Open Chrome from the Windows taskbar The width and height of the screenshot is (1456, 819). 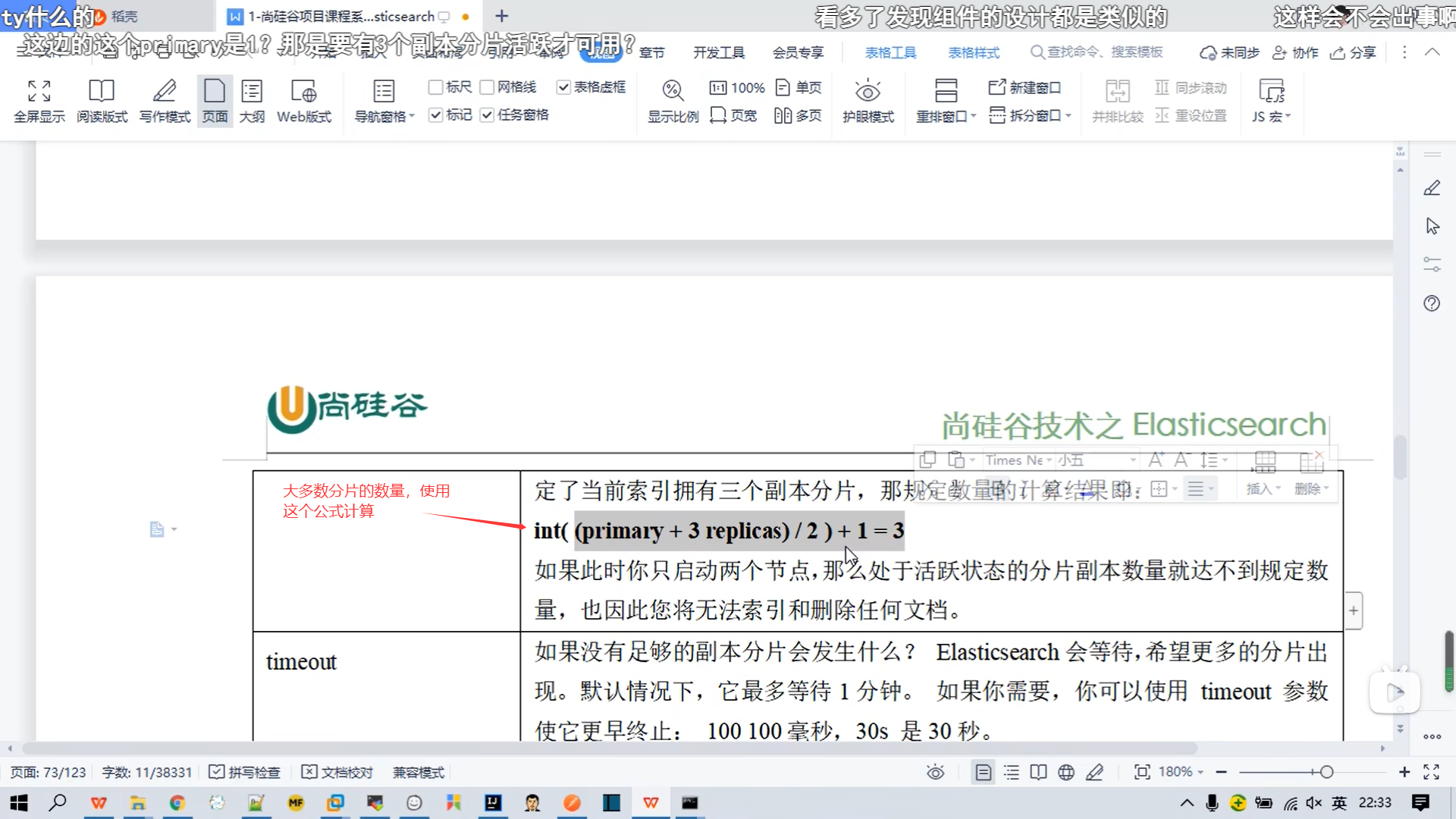tap(177, 802)
